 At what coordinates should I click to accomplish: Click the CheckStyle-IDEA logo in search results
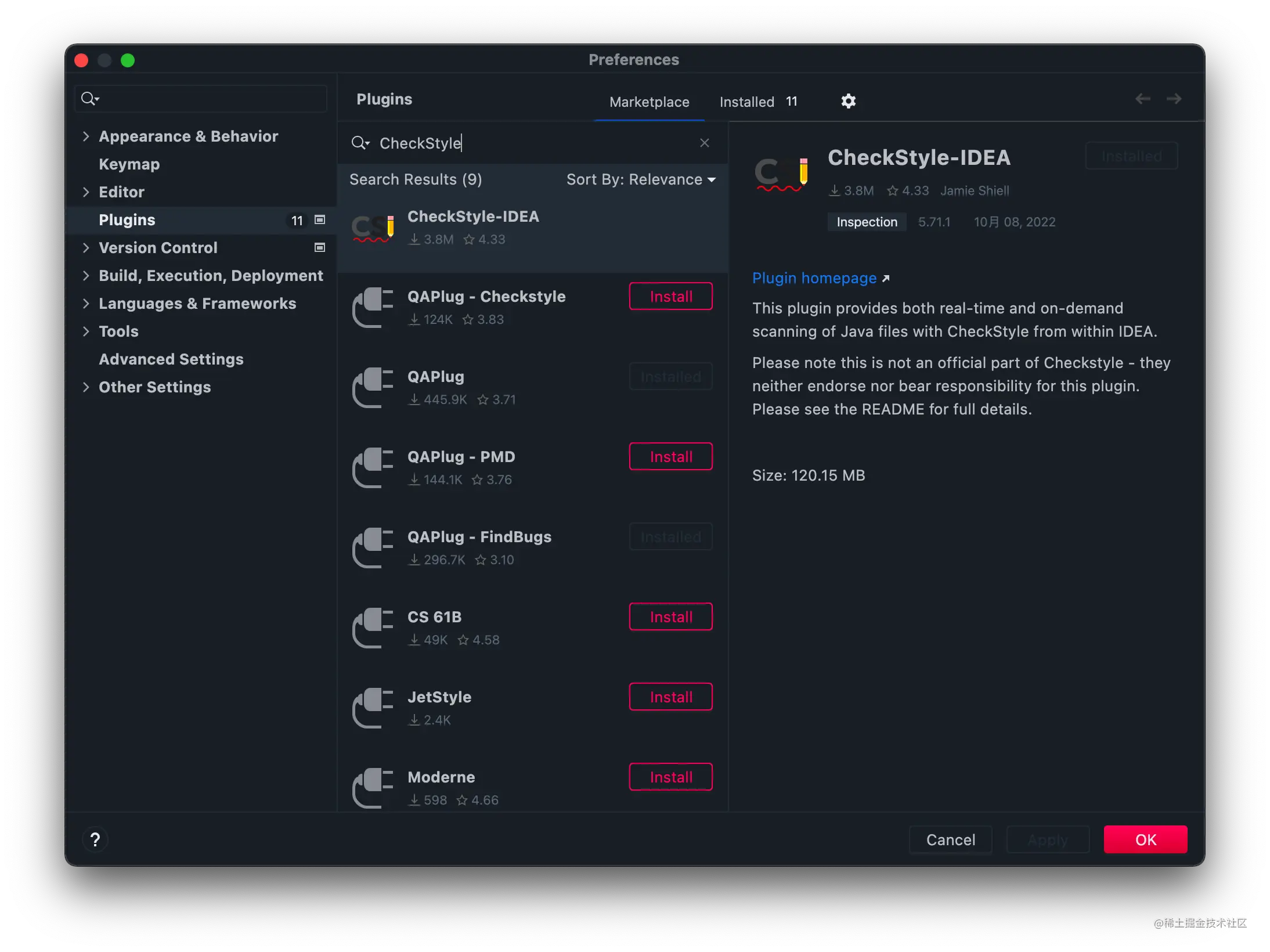(373, 229)
